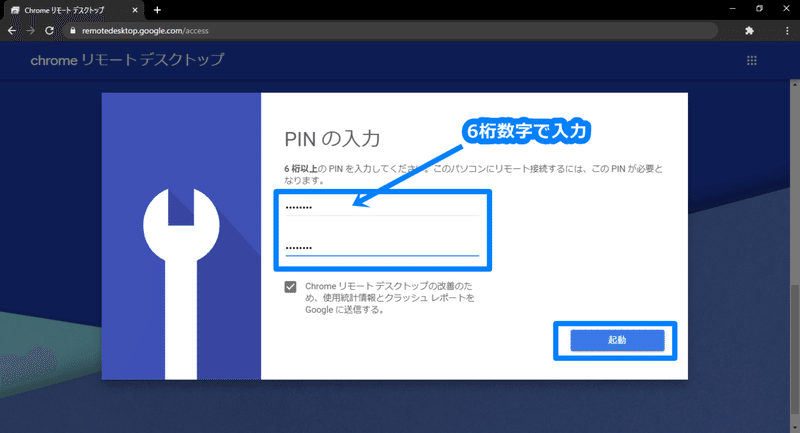Click the address bar URL field

390,31
